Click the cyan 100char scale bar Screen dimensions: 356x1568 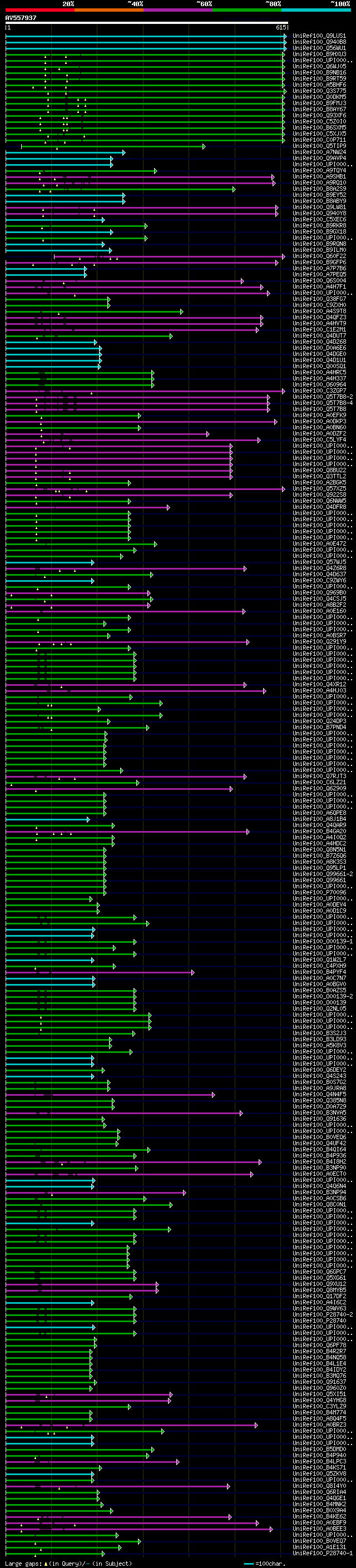249,1563
